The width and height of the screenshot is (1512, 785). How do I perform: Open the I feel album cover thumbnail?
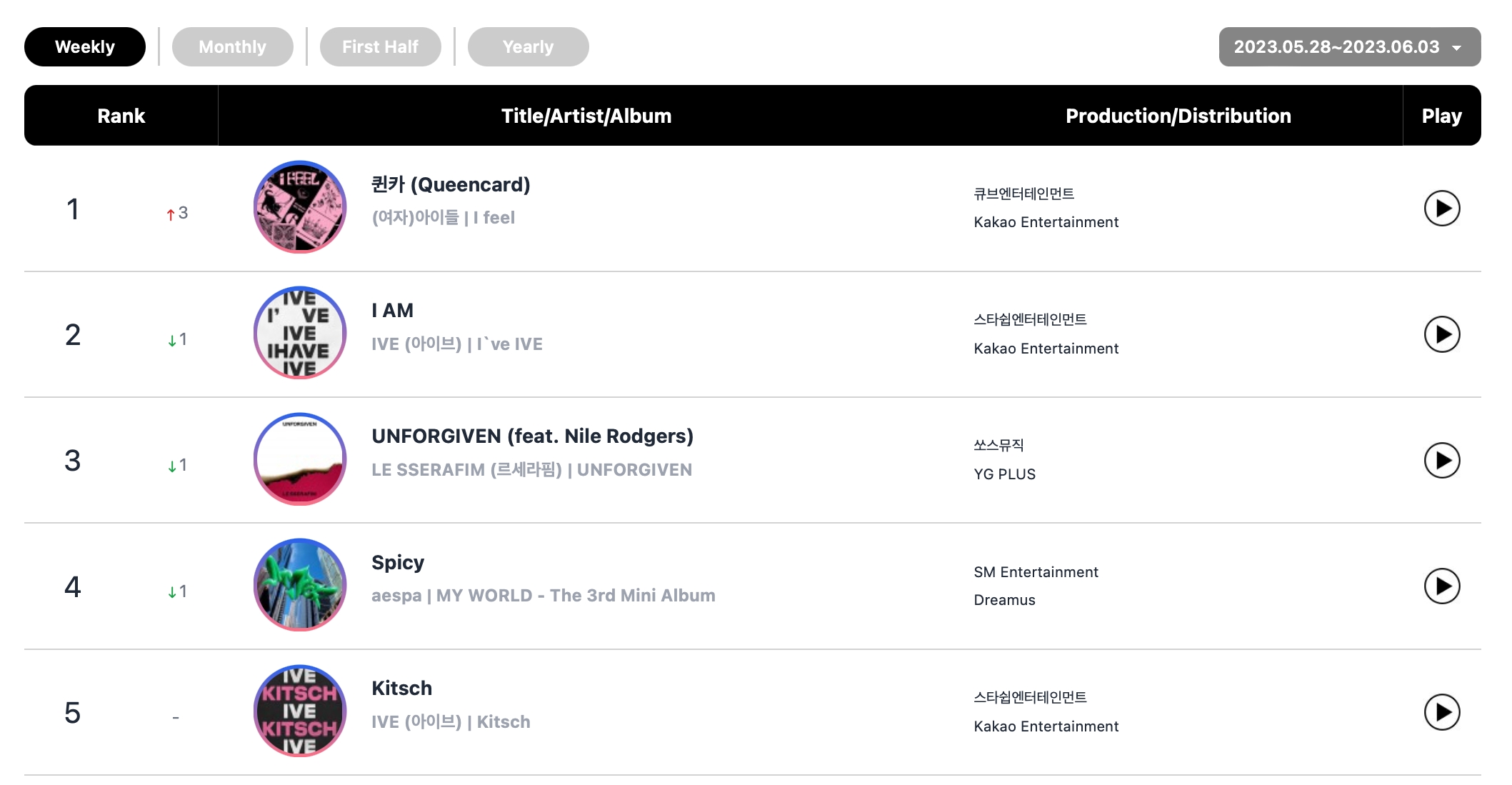pos(300,207)
